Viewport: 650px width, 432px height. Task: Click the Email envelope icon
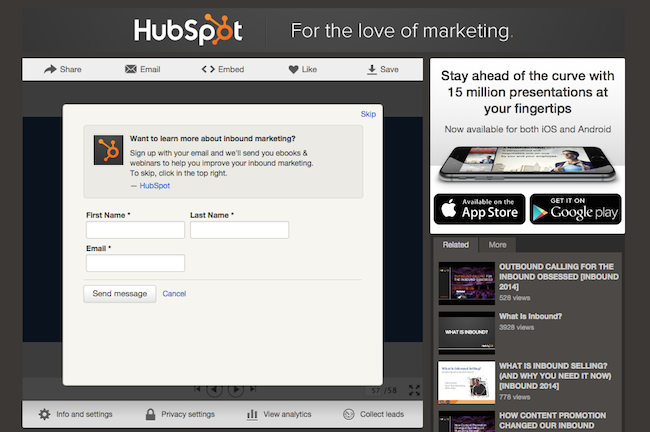[131, 69]
